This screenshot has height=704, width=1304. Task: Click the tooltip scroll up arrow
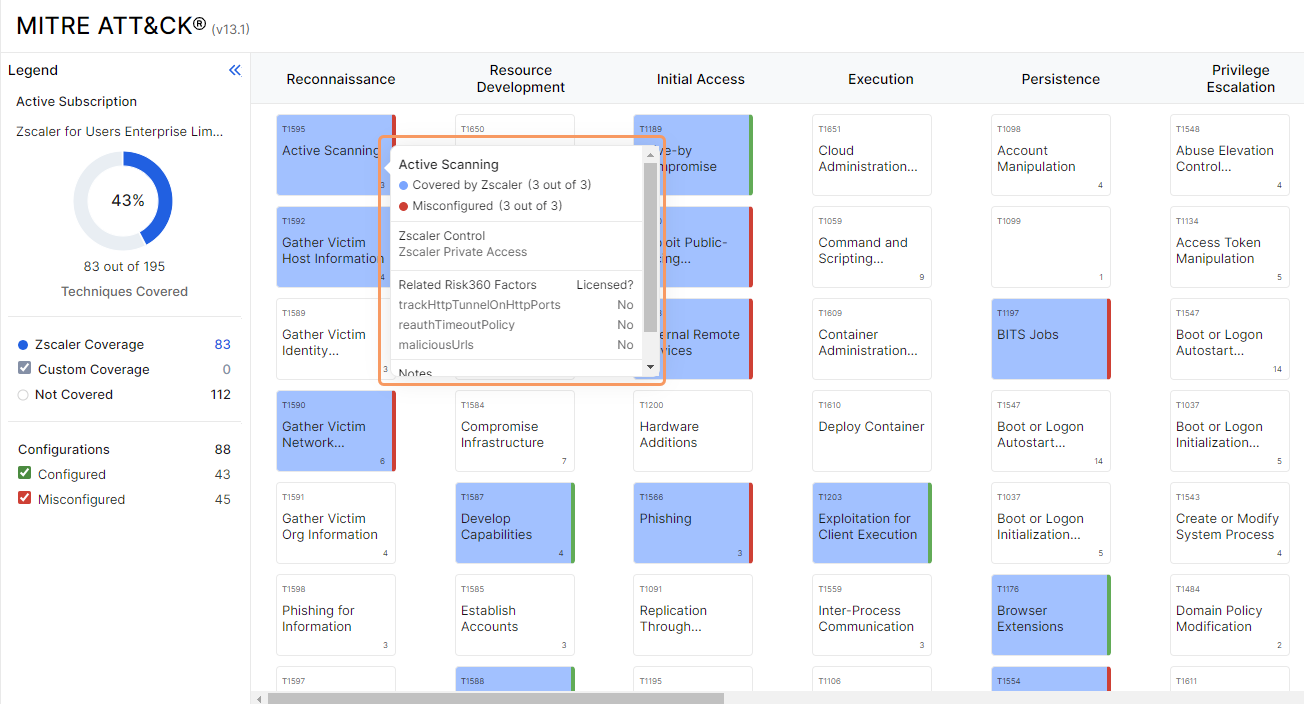tap(650, 154)
